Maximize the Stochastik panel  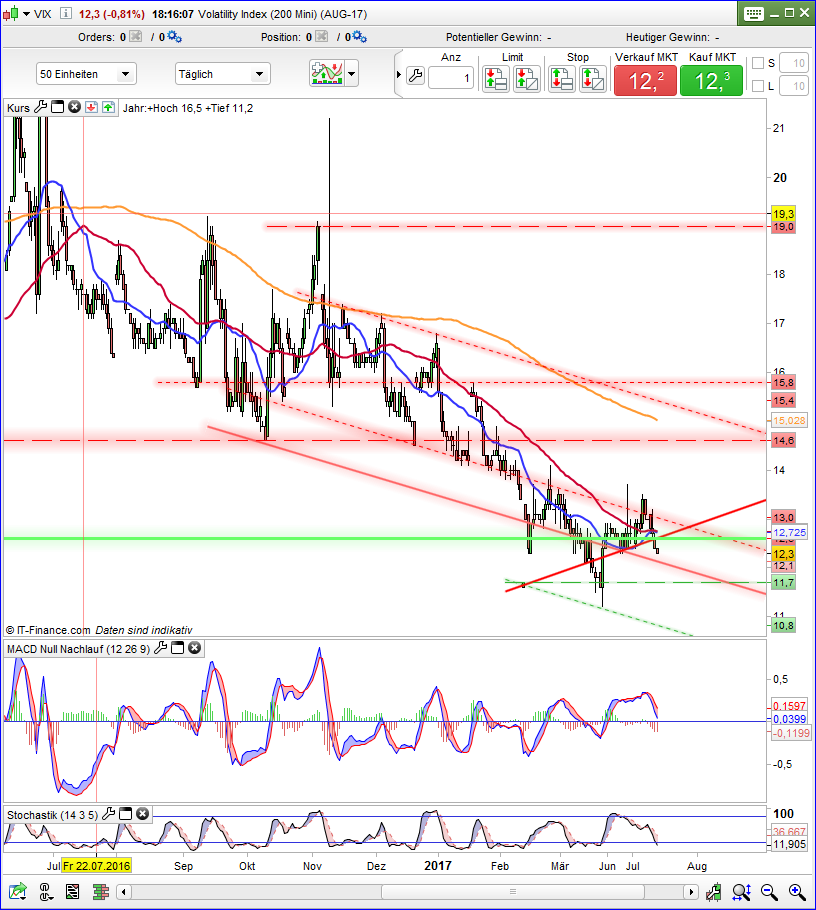point(125,814)
